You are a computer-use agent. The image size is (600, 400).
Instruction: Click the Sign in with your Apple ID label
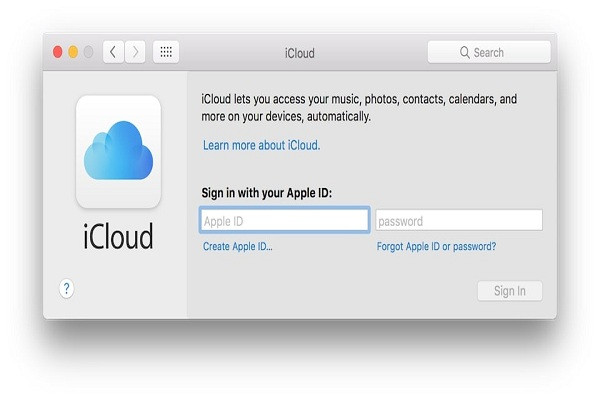pyautogui.click(x=267, y=193)
